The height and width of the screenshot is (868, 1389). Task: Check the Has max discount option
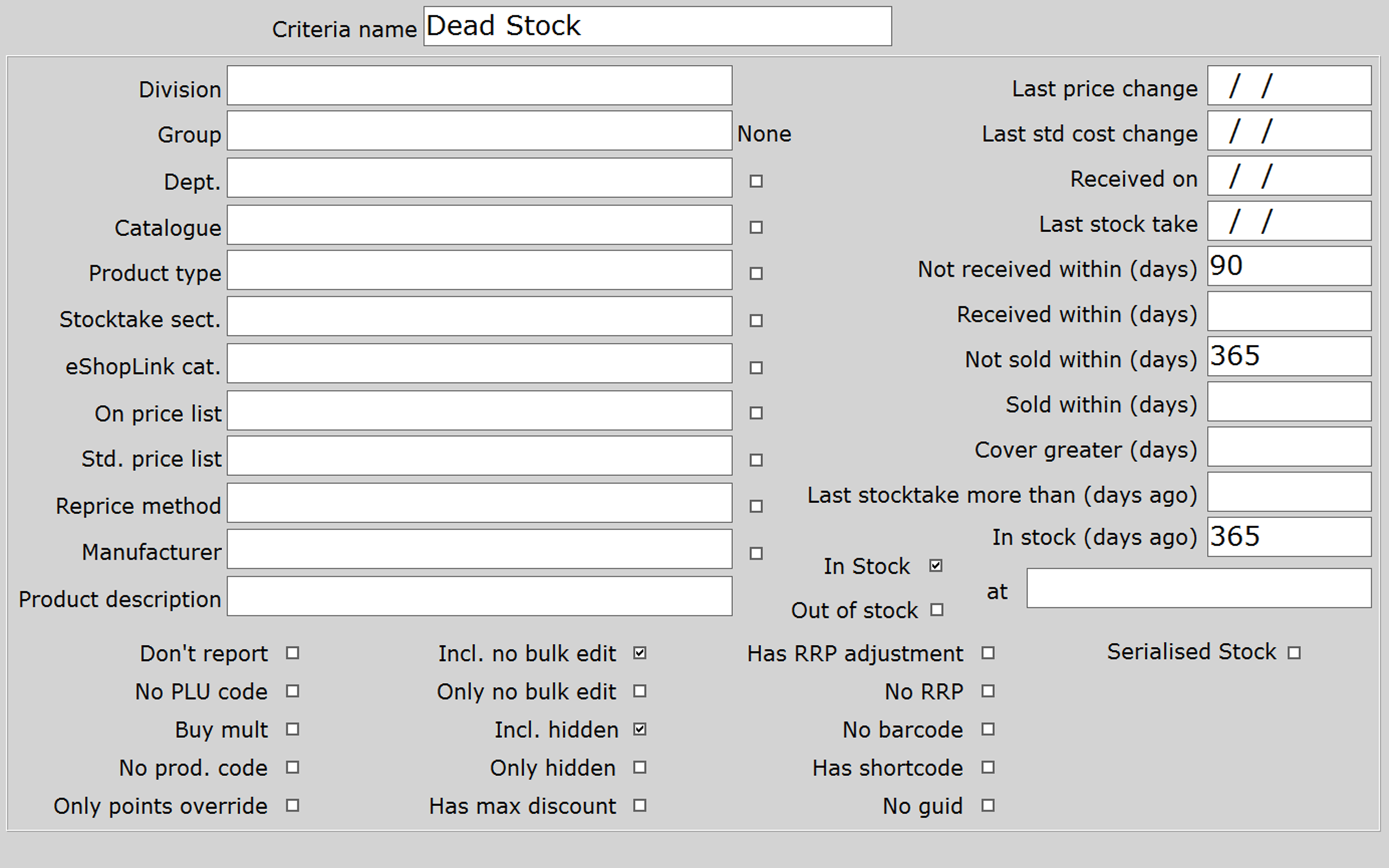pyautogui.click(x=639, y=806)
